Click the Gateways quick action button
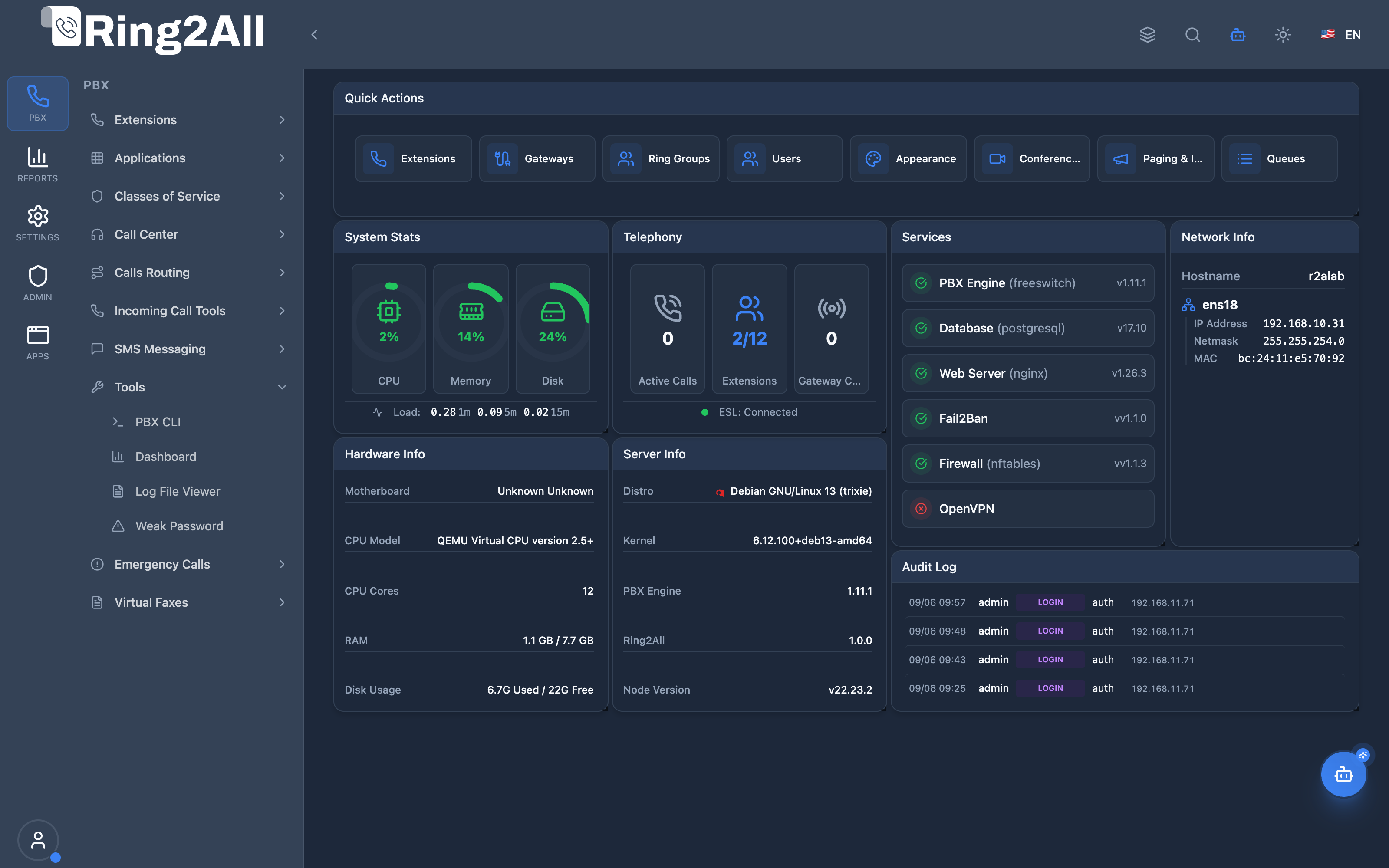The image size is (1389, 868). coord(537,158)
